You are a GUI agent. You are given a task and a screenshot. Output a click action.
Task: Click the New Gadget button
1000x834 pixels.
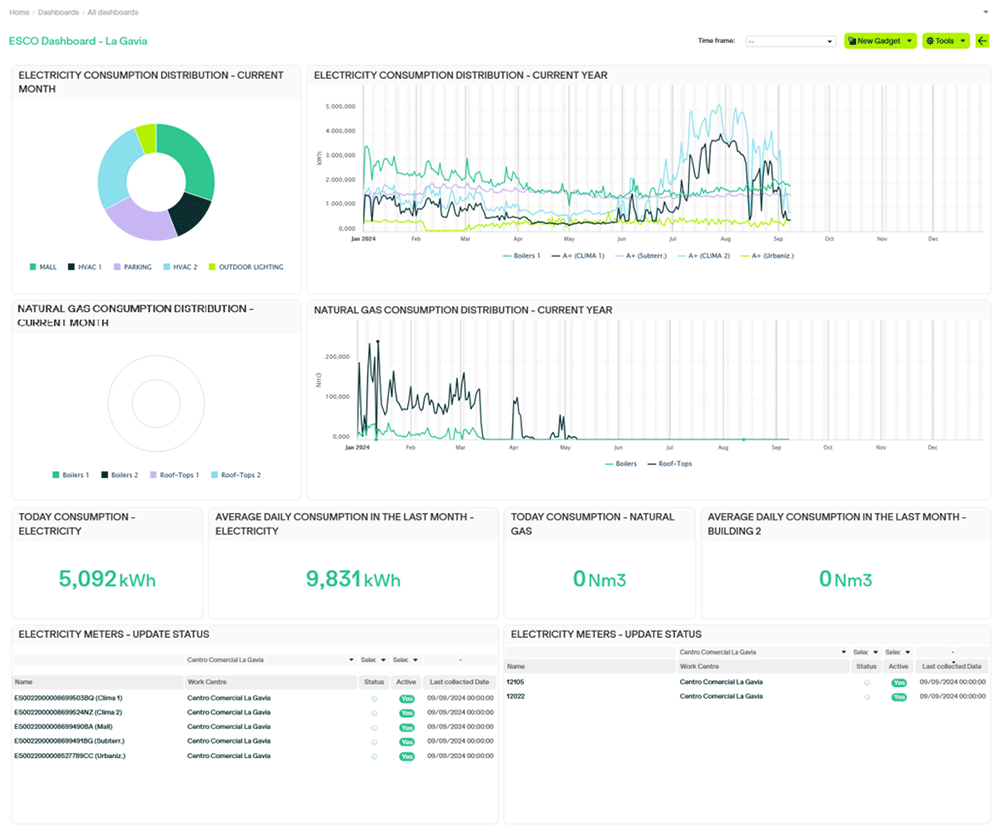[880, 41]
